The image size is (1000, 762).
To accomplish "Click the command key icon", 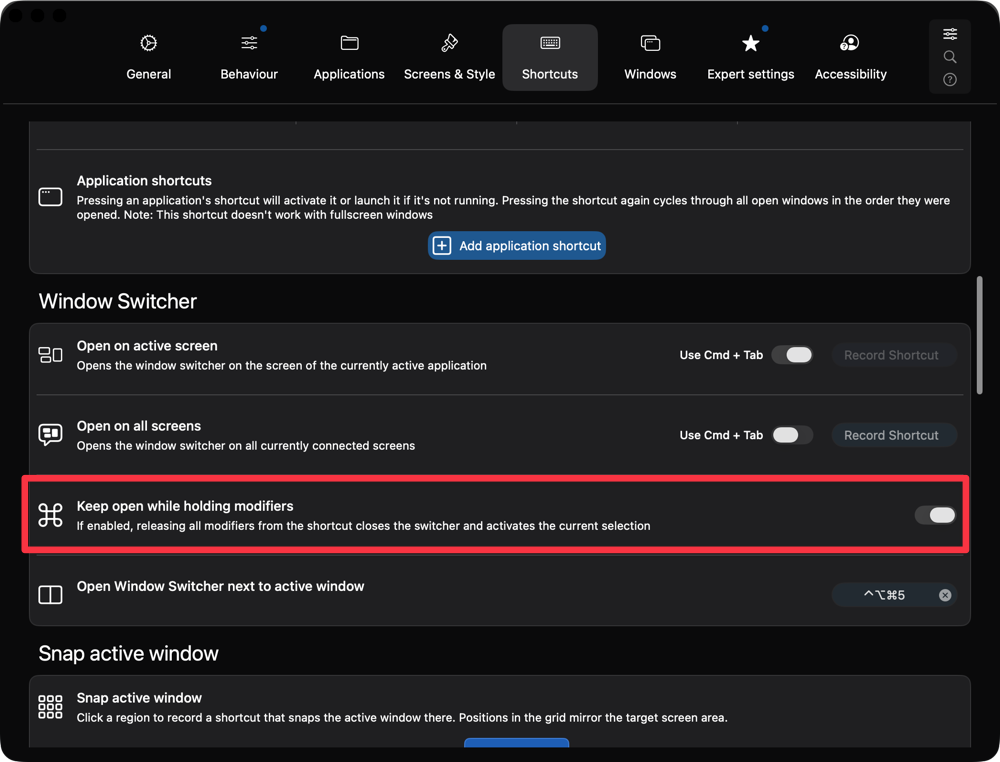I will click(50, 515).
